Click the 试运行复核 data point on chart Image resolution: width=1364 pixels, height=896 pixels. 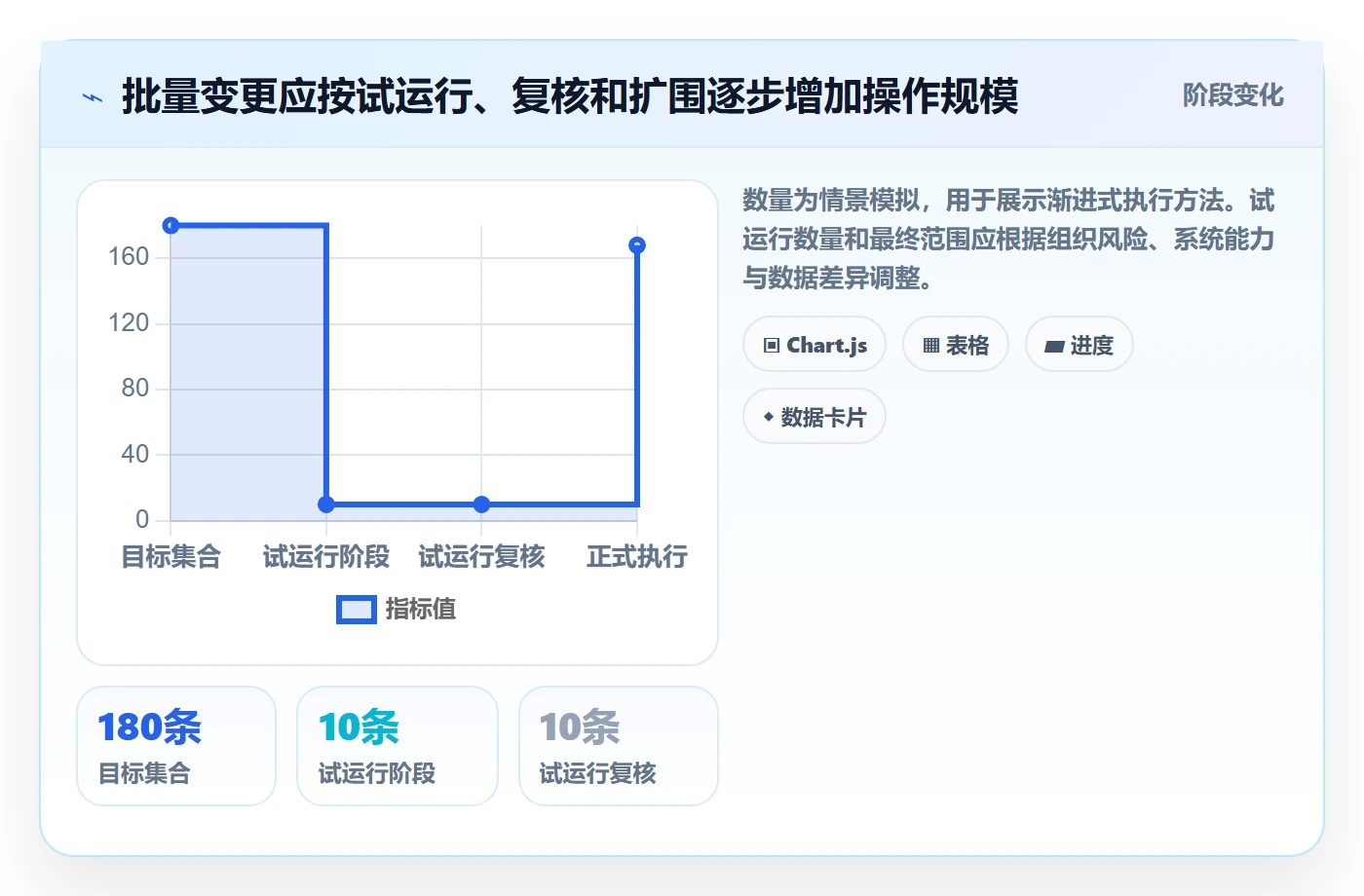pos(481,504)
